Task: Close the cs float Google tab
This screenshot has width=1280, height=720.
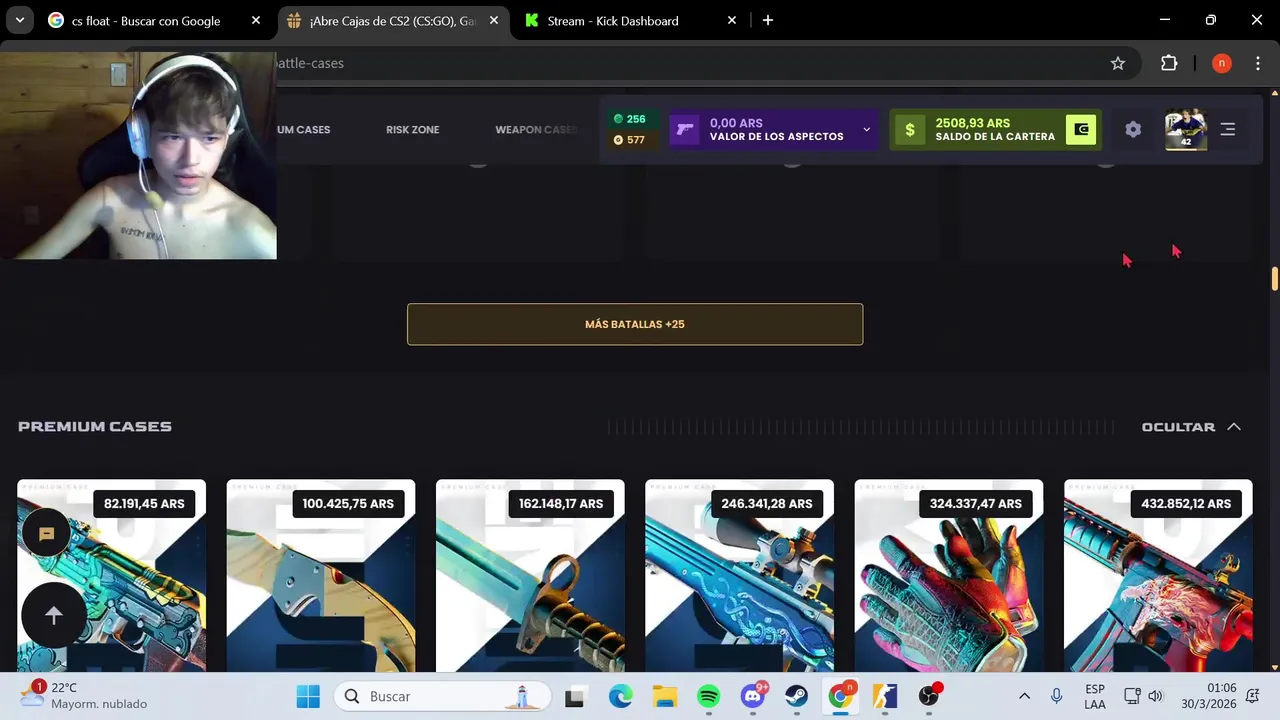Action: point(256,20)
